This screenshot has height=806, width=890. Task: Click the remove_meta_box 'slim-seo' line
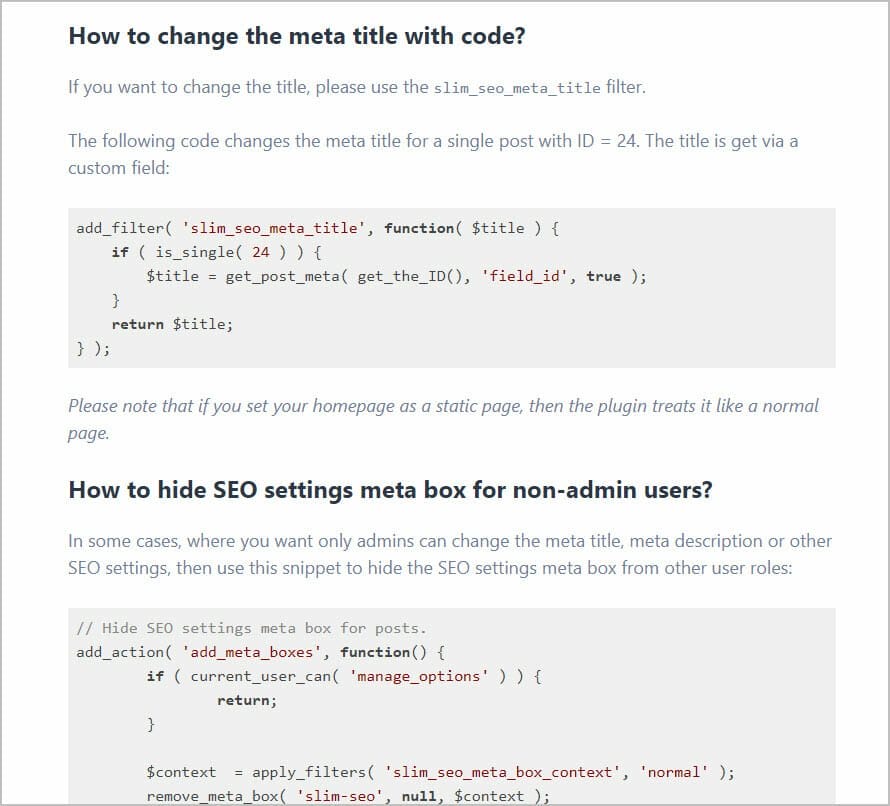349,796
